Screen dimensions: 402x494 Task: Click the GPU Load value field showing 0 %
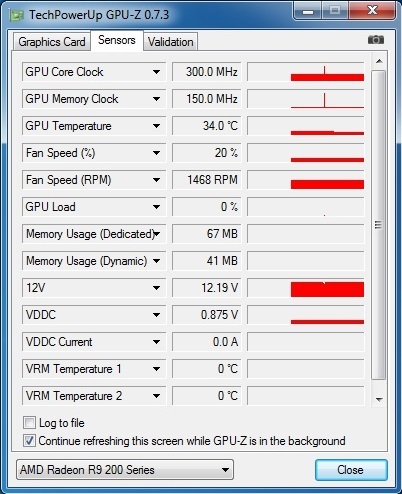pyautogui.click(x=206, y=207)
